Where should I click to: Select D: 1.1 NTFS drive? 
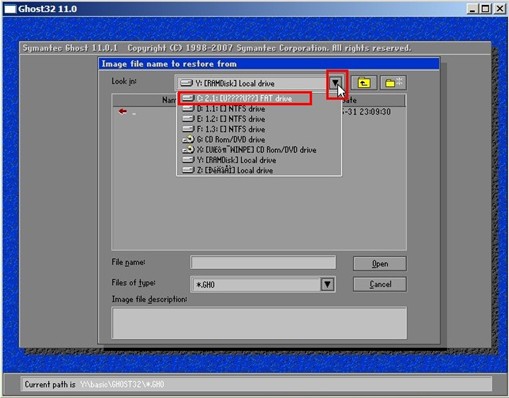[x=259, y=109]
